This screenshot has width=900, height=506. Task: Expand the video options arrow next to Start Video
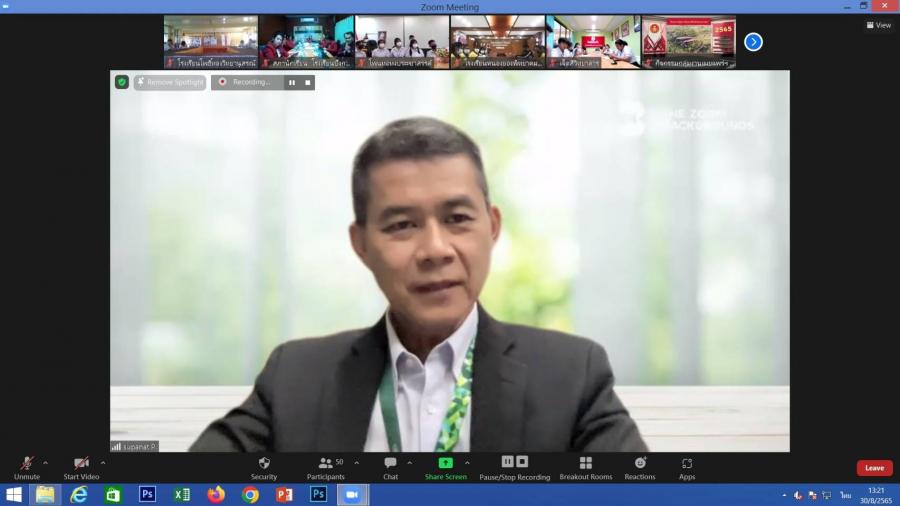point(103,463)
